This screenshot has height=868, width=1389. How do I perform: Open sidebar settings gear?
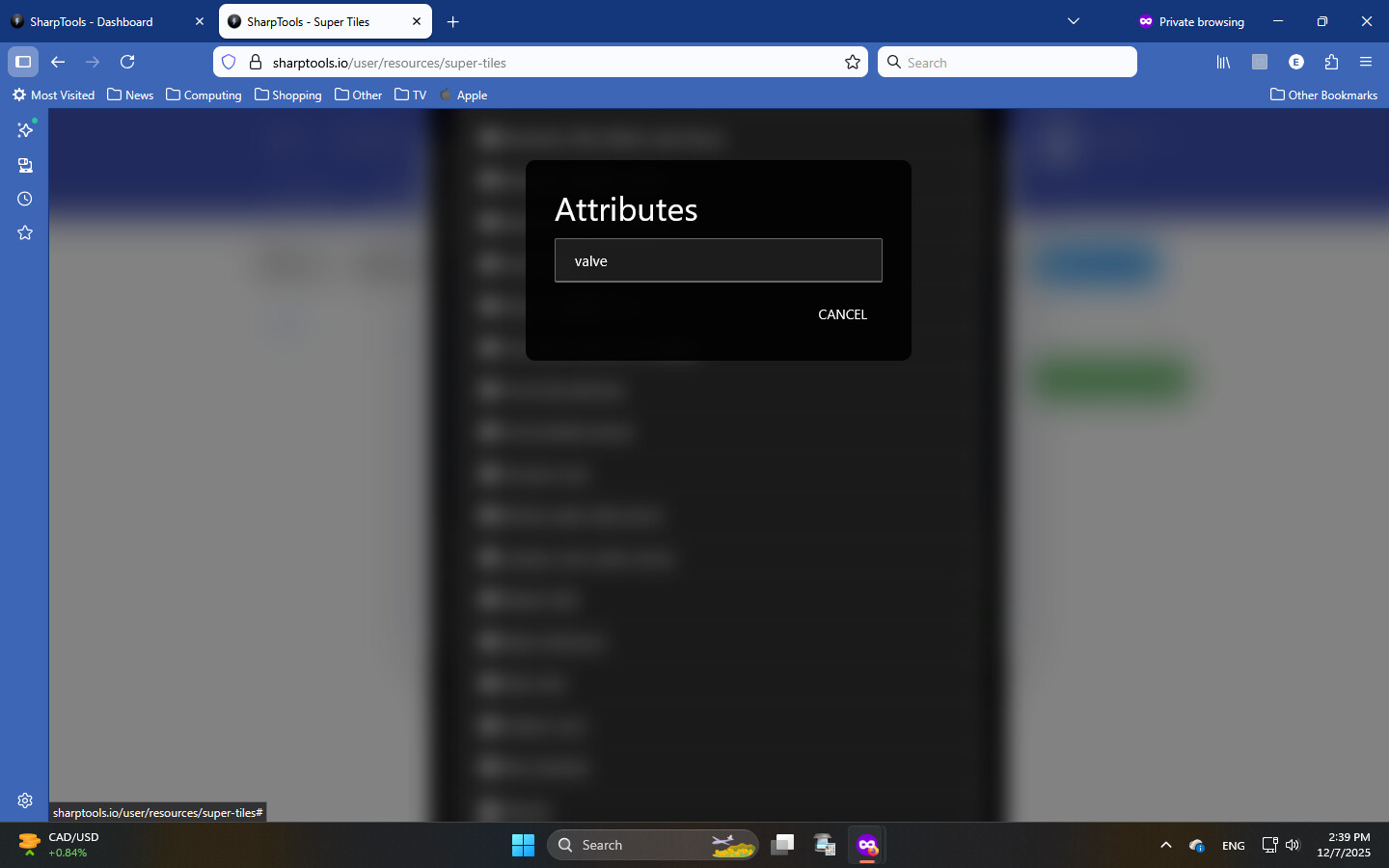click(25, 800)
